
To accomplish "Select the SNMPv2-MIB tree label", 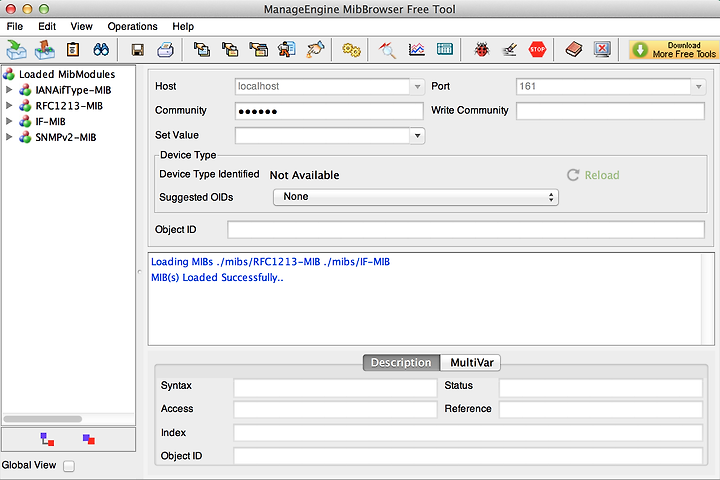I will pyautogui.click(x=66, y=137).
